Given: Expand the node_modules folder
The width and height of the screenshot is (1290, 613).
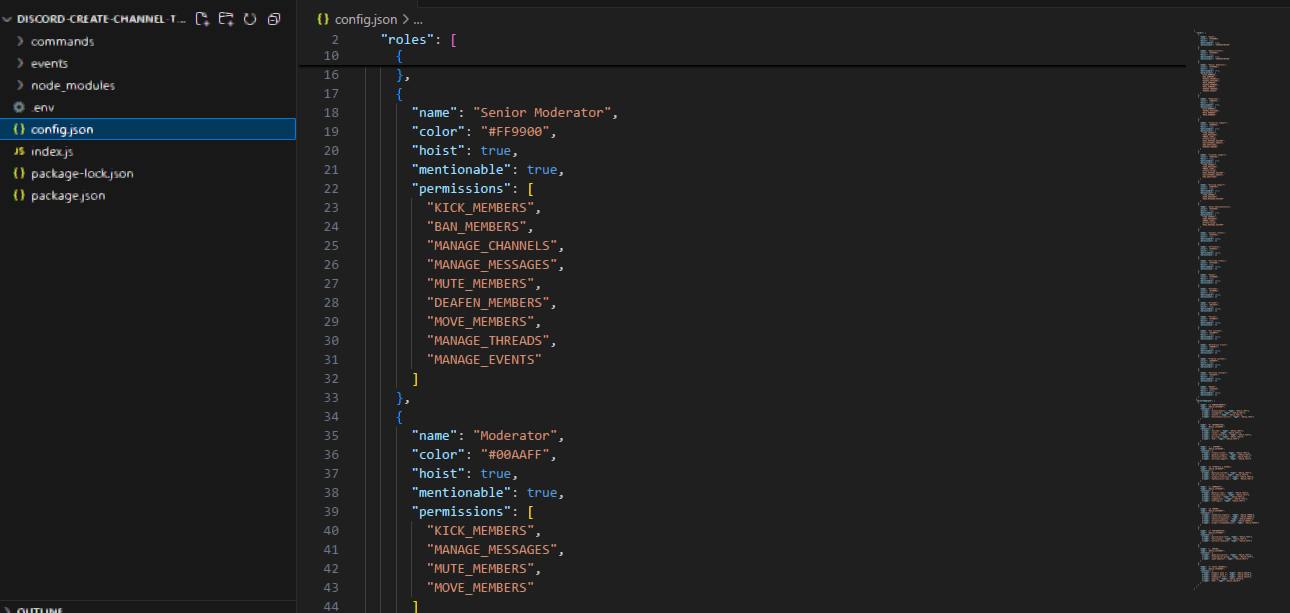Looking at the screenshot, I should point(21,85).
